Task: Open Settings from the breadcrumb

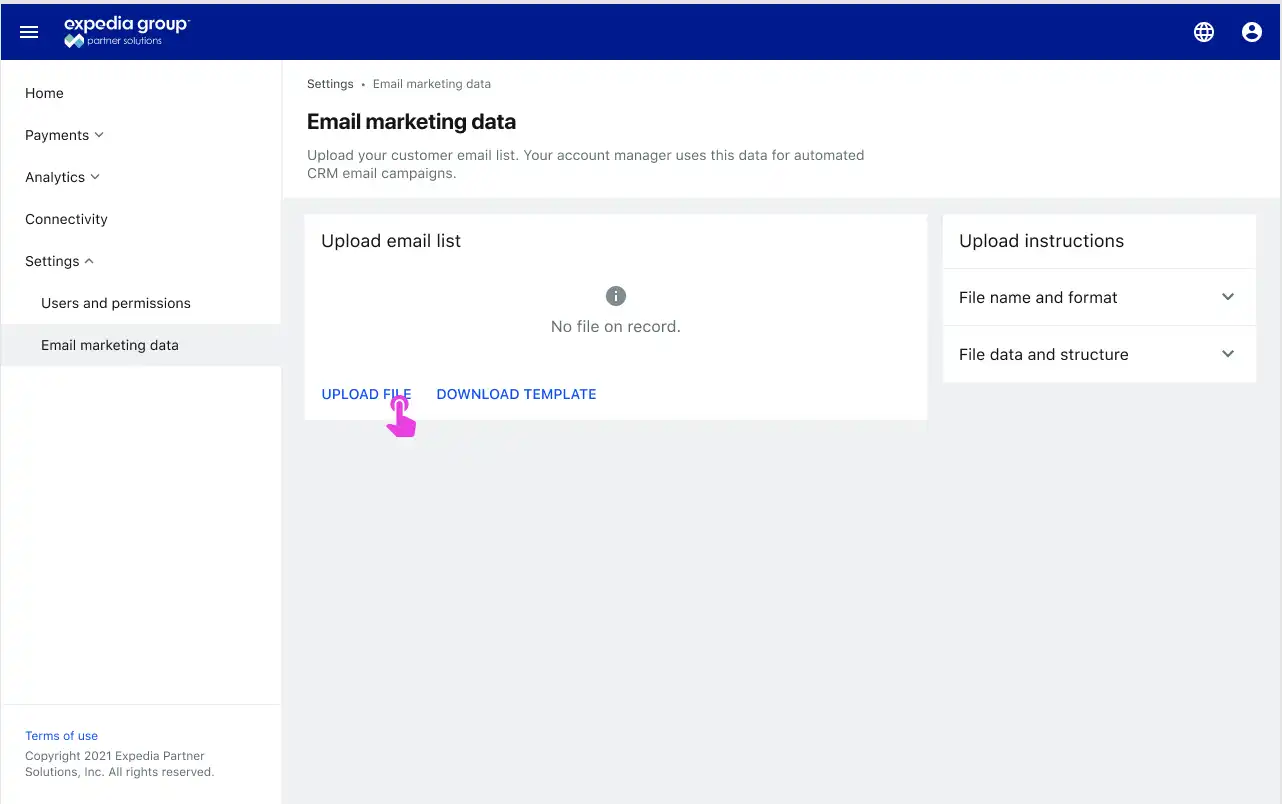Action: pyautogui.click(x=330, y=84)
